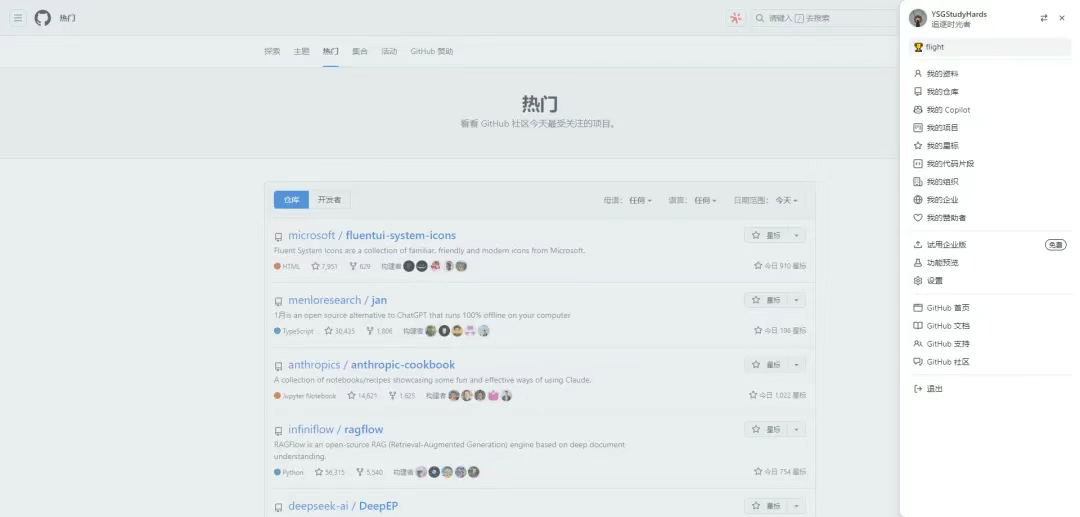Open the 母语 任何 dropdown

pyautogui.click(x=628, y=200)
